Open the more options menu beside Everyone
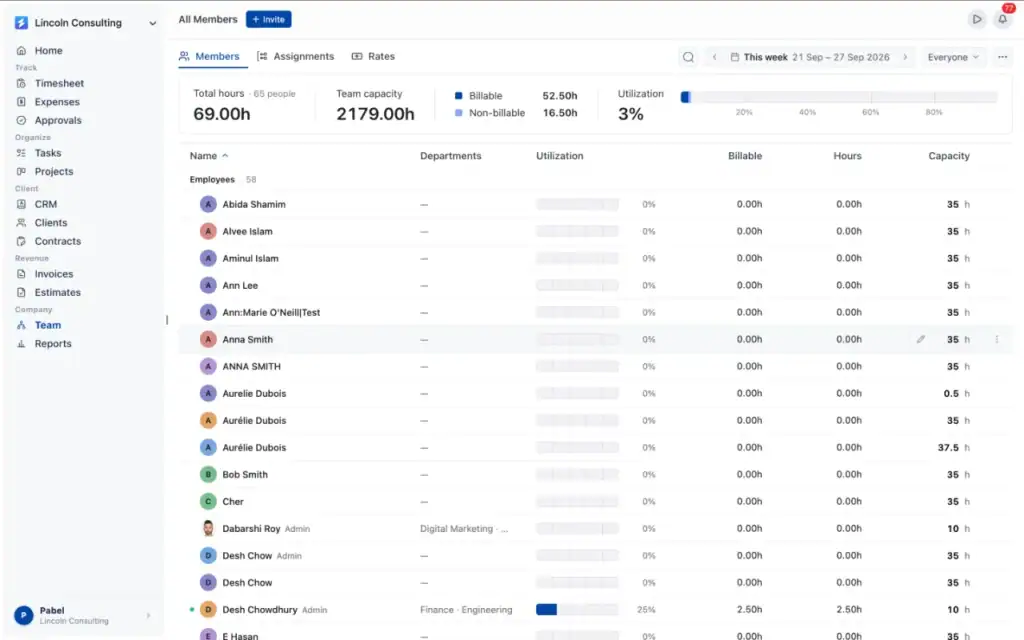Image resolution: width=1024 pixels, height=640 pixels. pos(1002,57)
